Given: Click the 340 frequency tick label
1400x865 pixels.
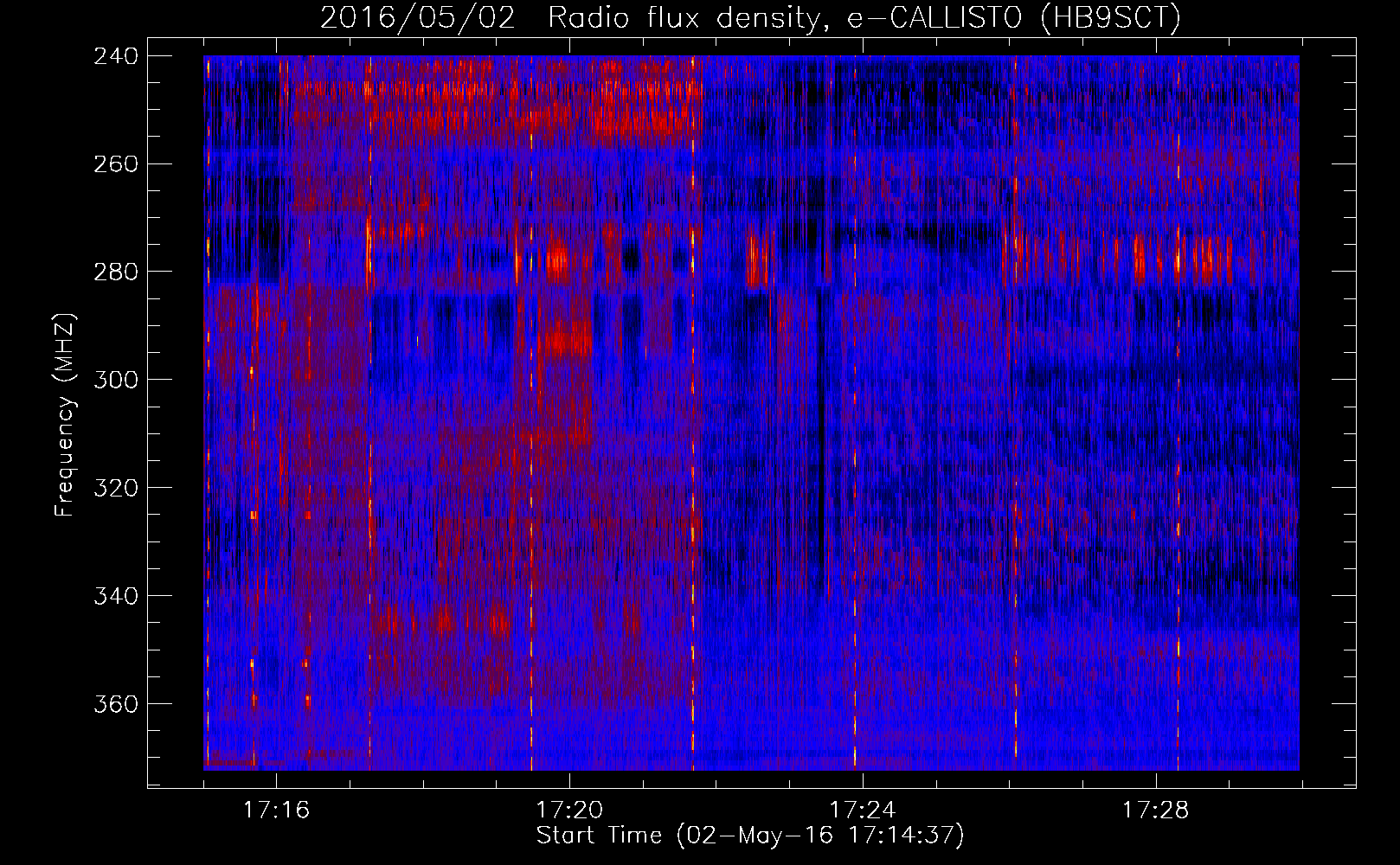Looking at the screenshot, I should click(x=116, y=597).
